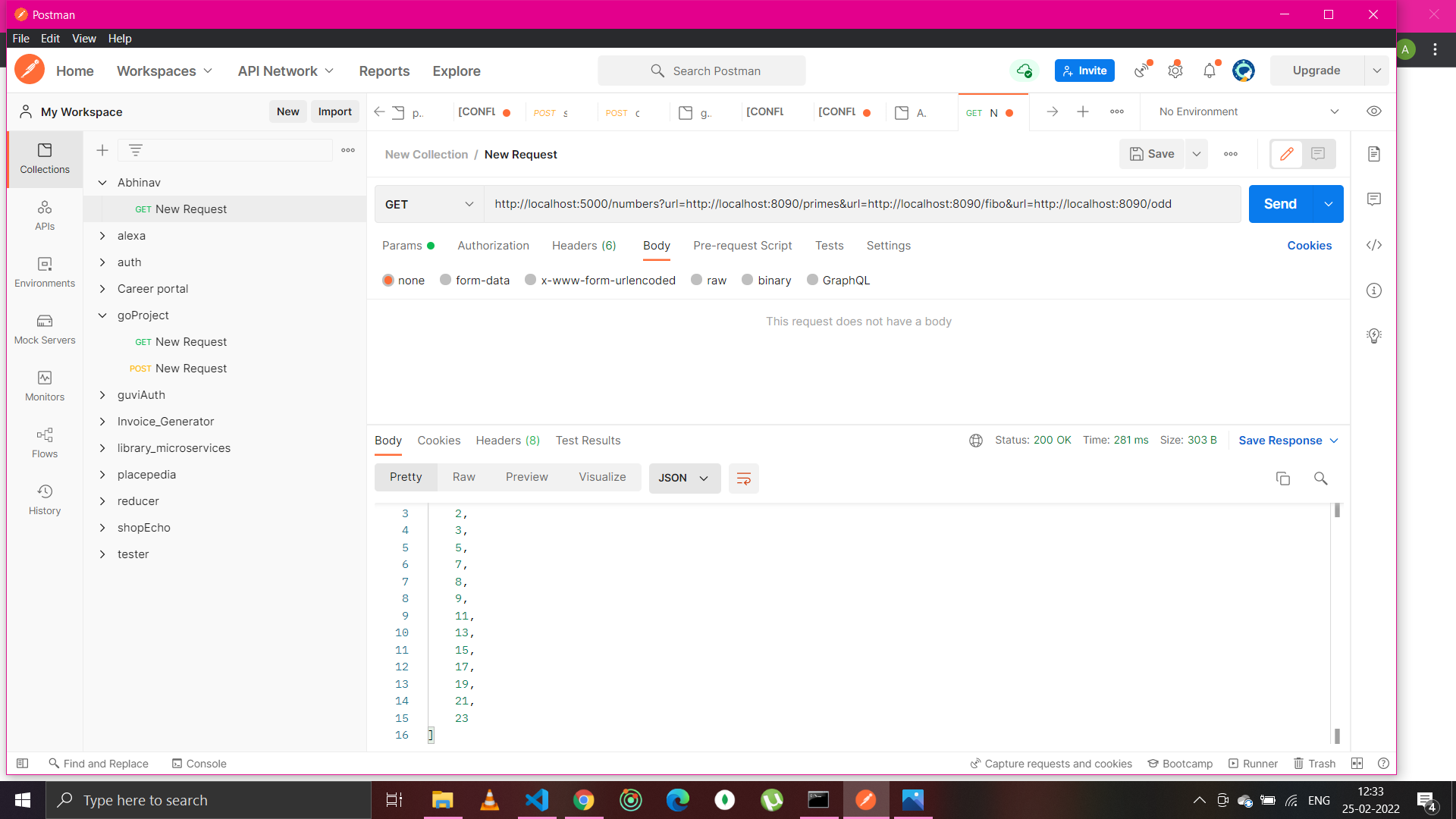Open the Postman settings gear
The width and height of the screenshot is (1456, 819).
[1175, 71]
